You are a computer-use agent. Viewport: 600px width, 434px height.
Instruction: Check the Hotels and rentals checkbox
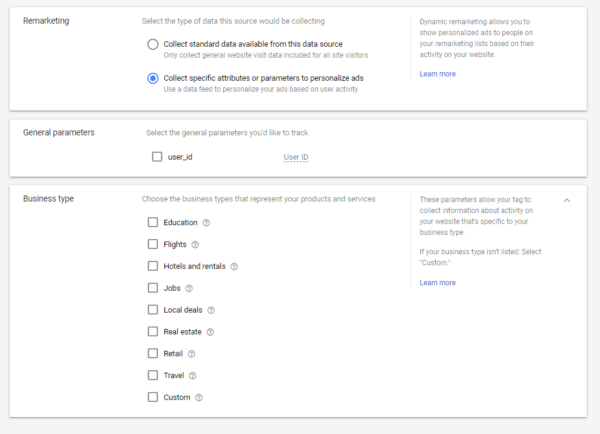tap(153, 266)
